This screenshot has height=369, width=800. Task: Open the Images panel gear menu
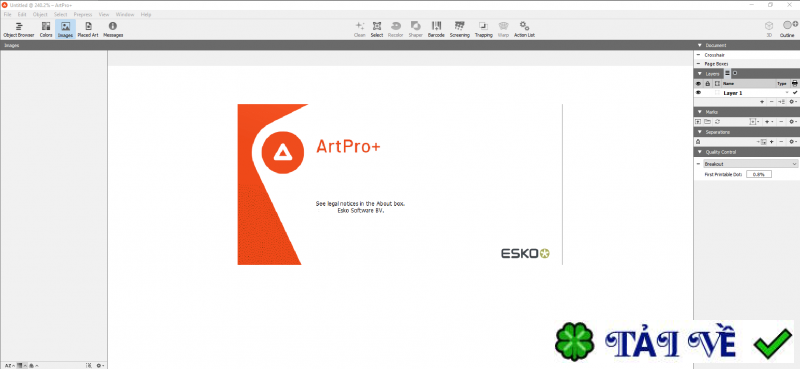click(x=101, y=365)
